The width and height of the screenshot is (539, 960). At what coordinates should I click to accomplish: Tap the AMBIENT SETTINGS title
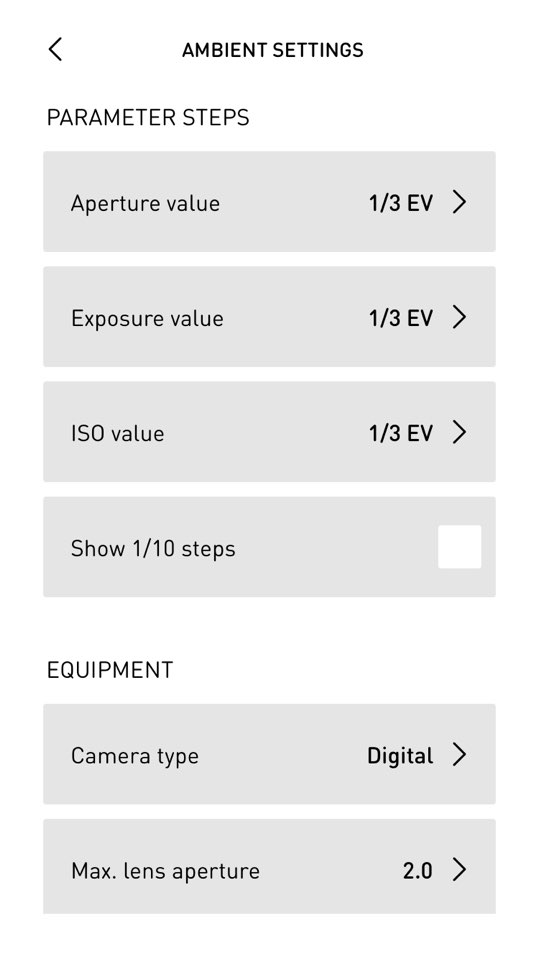pos(273,50)
